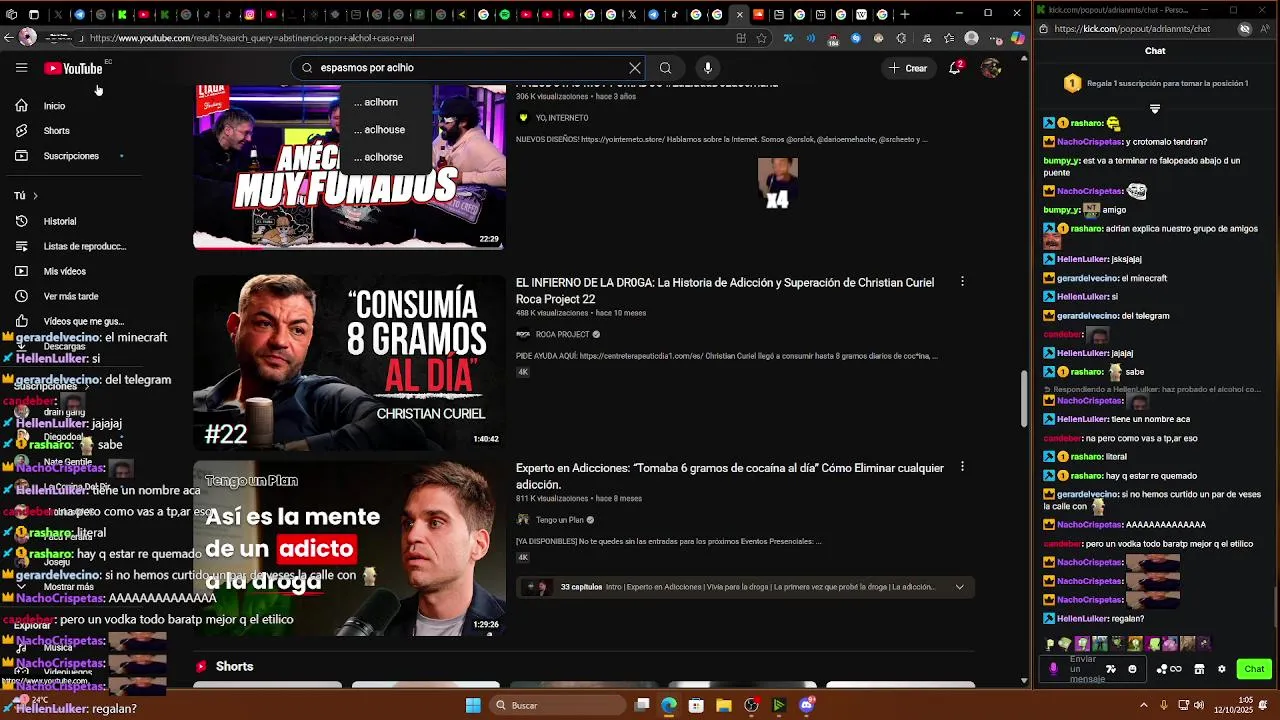
Task: Open YouTube notifications bell
Action: pyautogui.click(x=955, y=68)
